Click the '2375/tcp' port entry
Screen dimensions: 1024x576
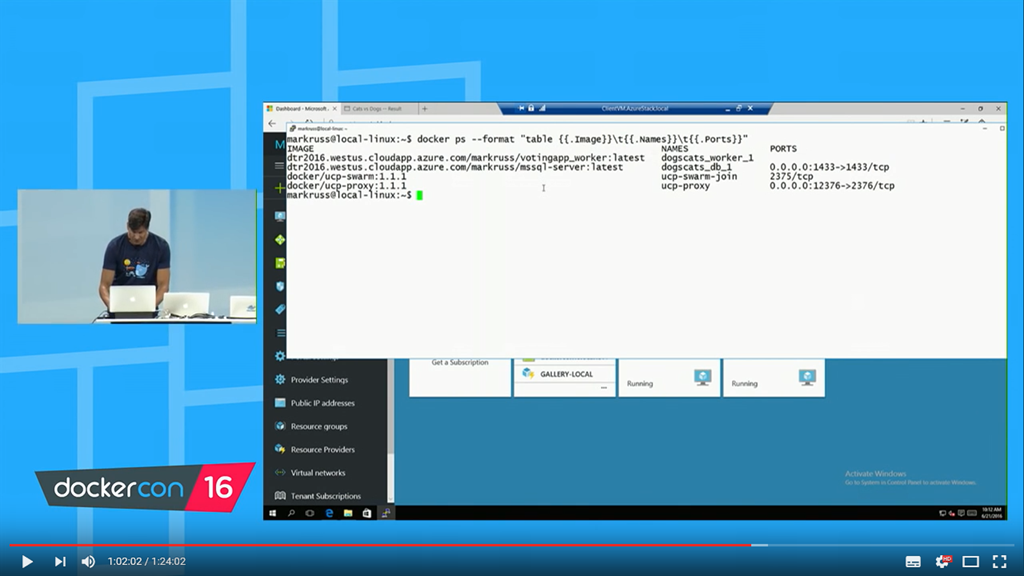[792, 176]
